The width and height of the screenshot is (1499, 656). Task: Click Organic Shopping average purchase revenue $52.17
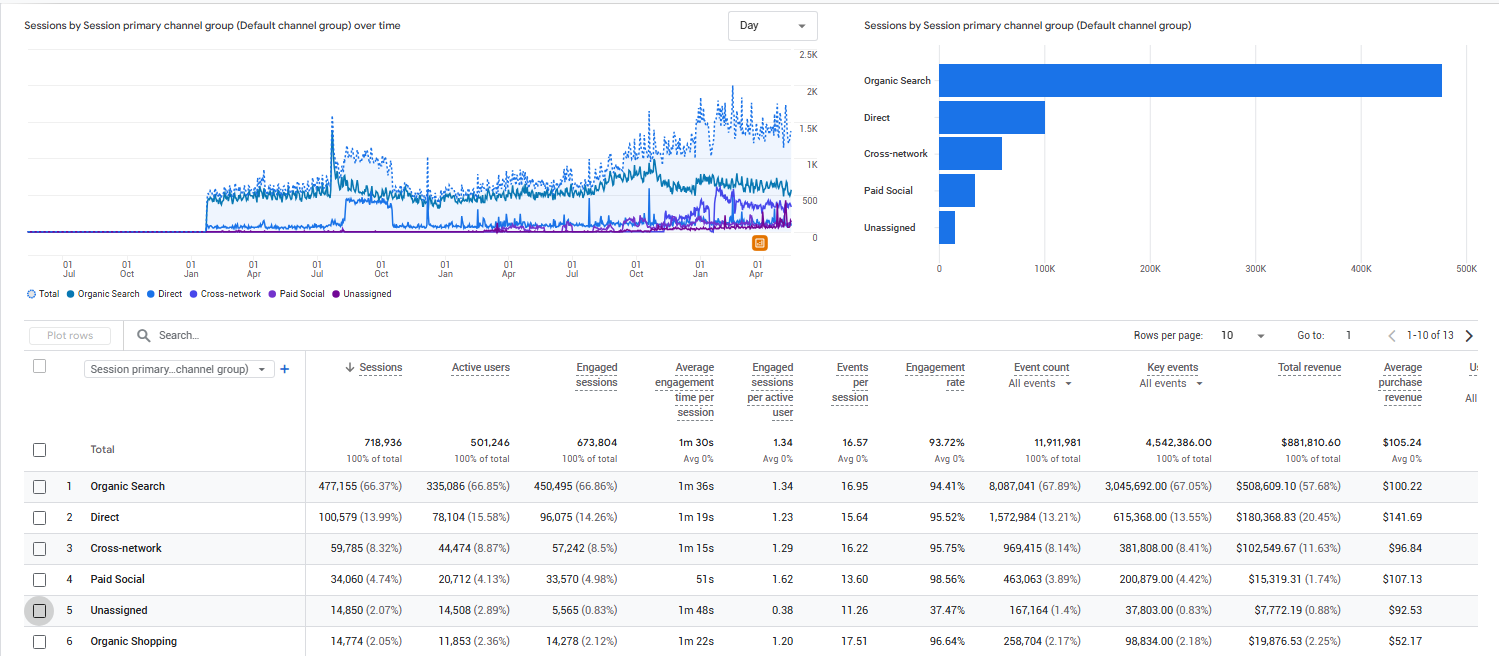click(x=1403, y=642)
